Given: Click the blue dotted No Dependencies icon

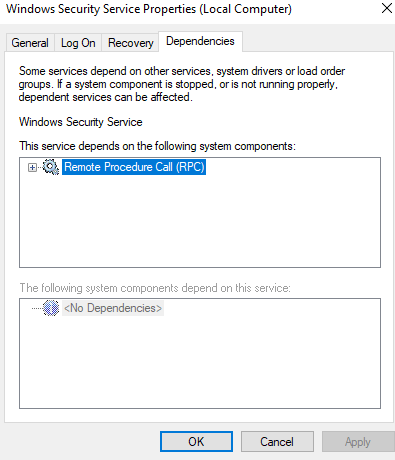Looking at the screenshot, I should pyautogui.click(x=51, y=308).
